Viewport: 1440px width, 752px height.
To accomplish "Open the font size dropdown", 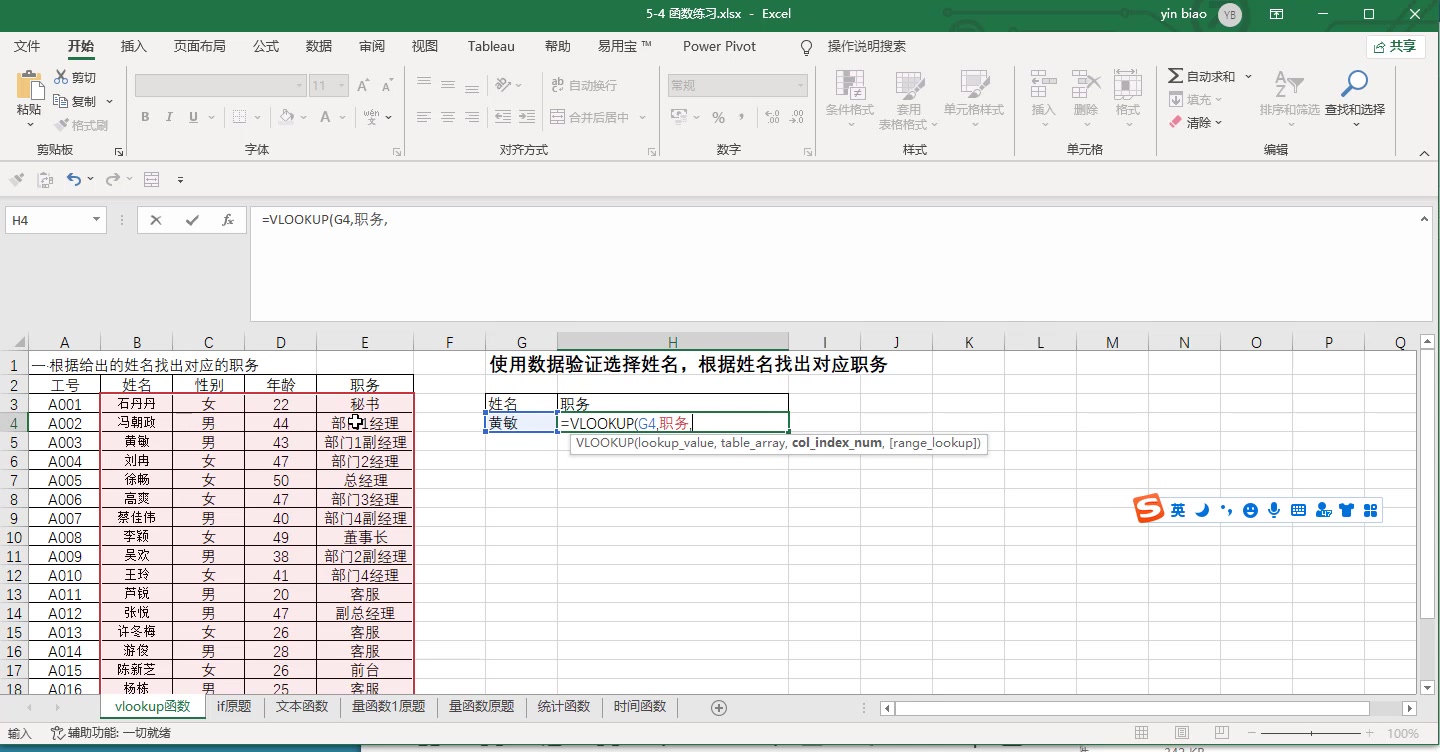I will 339,85.
